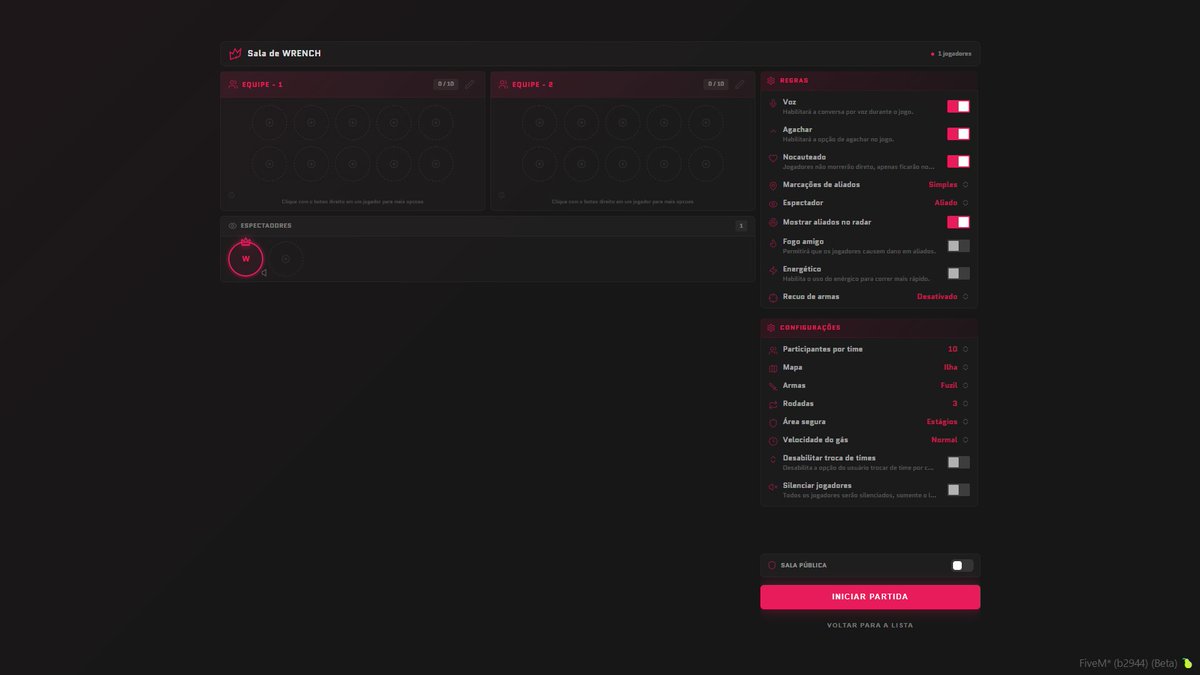Enable the Silenciar jogadores switch

[958, 489]
